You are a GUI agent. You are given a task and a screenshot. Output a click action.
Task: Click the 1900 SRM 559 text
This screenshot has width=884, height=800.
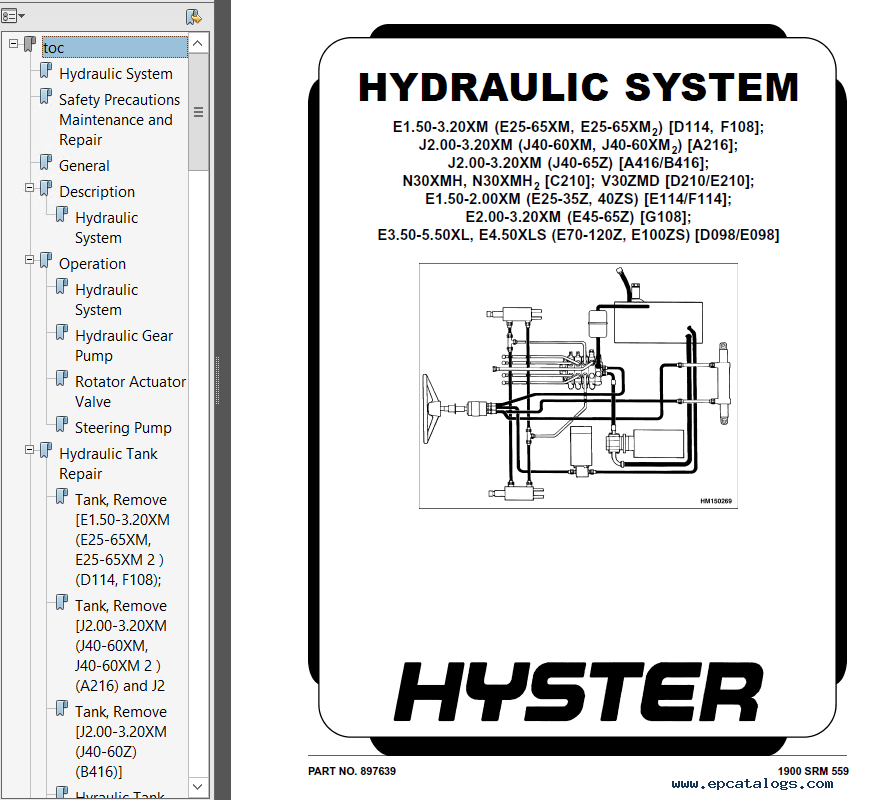pyautogui.click(x=813, y=771)
